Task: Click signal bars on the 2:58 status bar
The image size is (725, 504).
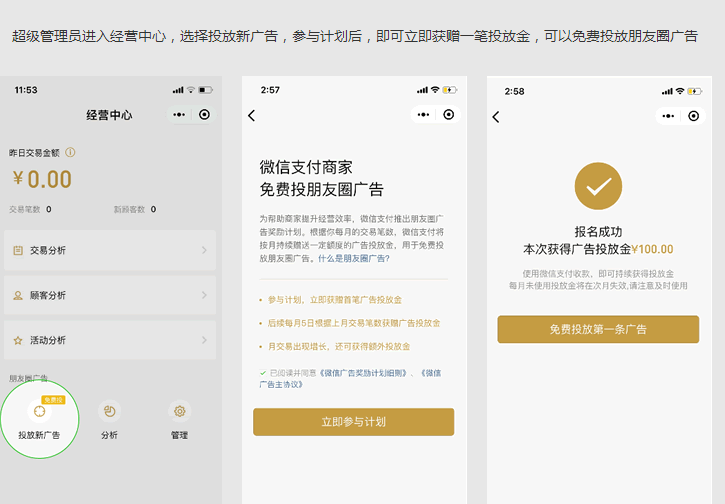Action: click(x=667, y=92)
